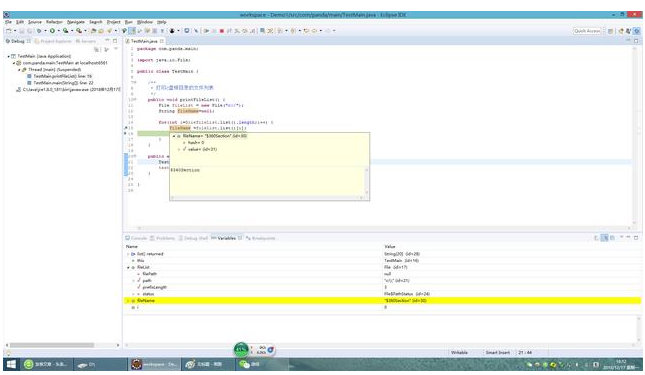Image resolution: width=645 pixels, height=375 pixels.
Task: Open the File menu
Action: click(8, 22)
